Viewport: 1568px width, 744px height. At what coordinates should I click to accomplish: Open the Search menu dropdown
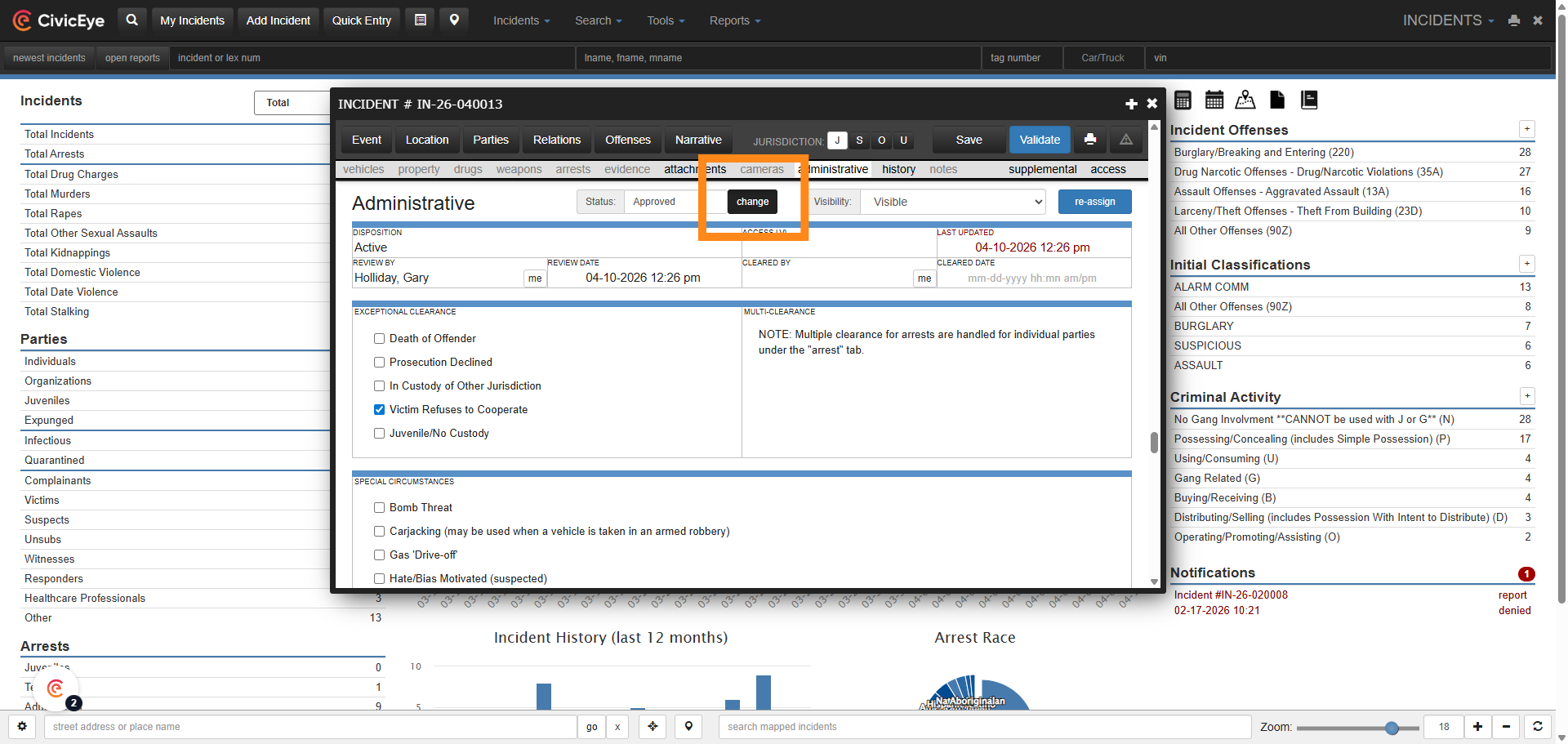[598, 20]
